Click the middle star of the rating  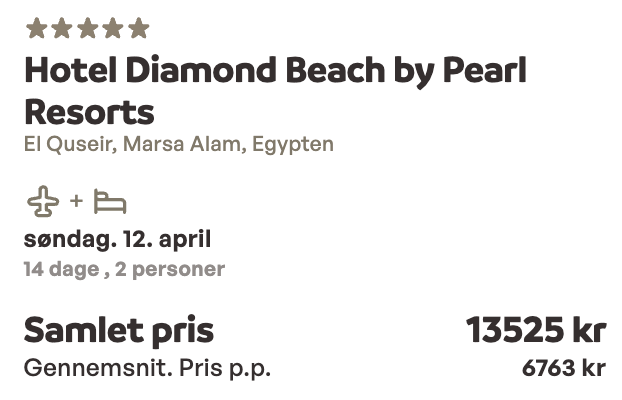tap(88, 28)
